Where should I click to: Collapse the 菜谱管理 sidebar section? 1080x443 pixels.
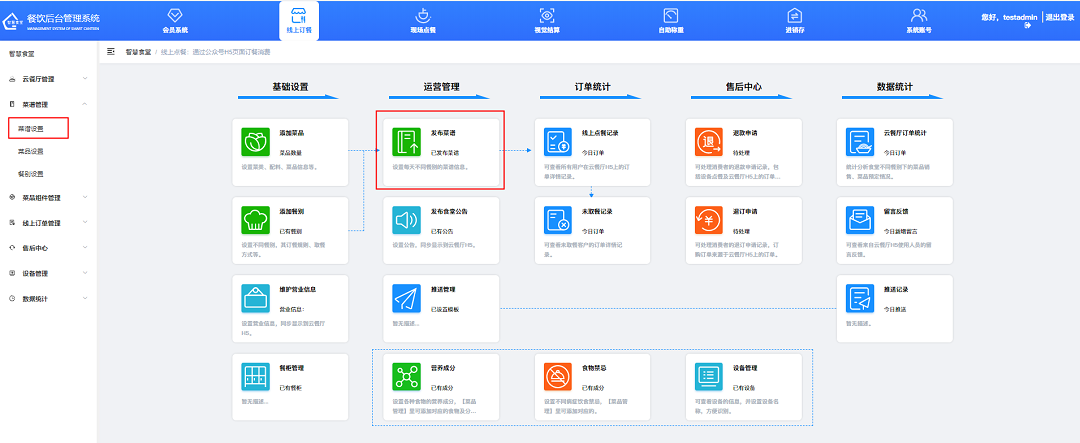(48, 104)
